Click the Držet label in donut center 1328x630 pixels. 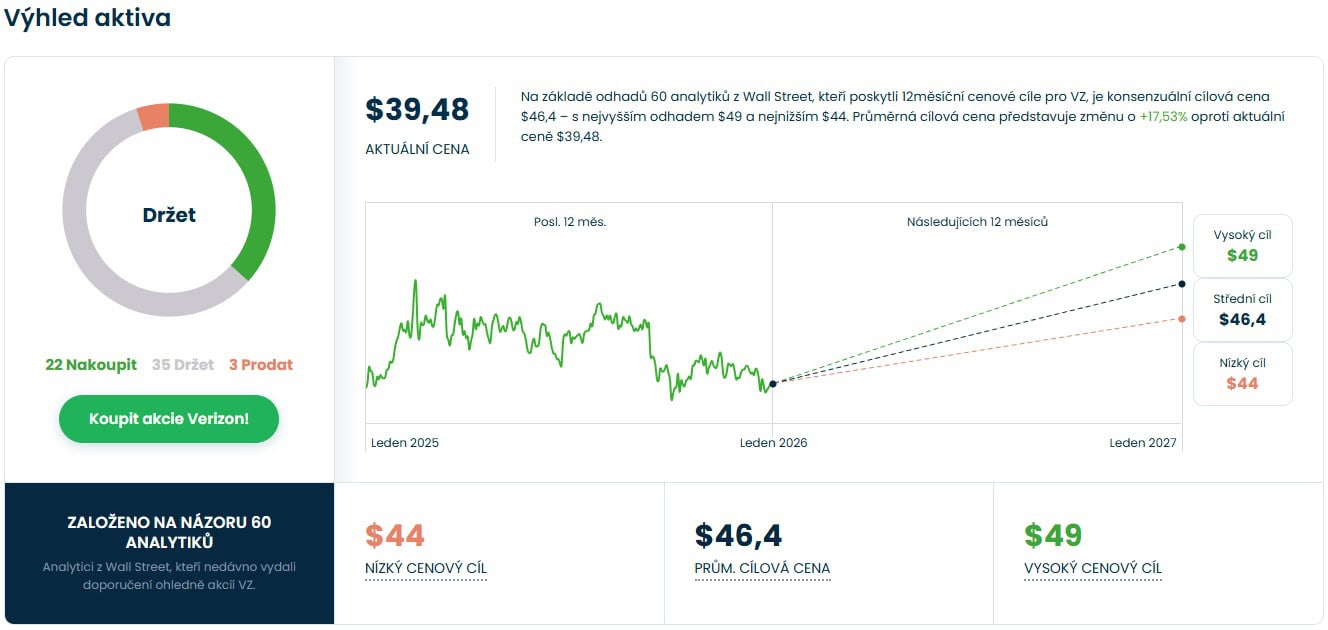tap(169, 215)
